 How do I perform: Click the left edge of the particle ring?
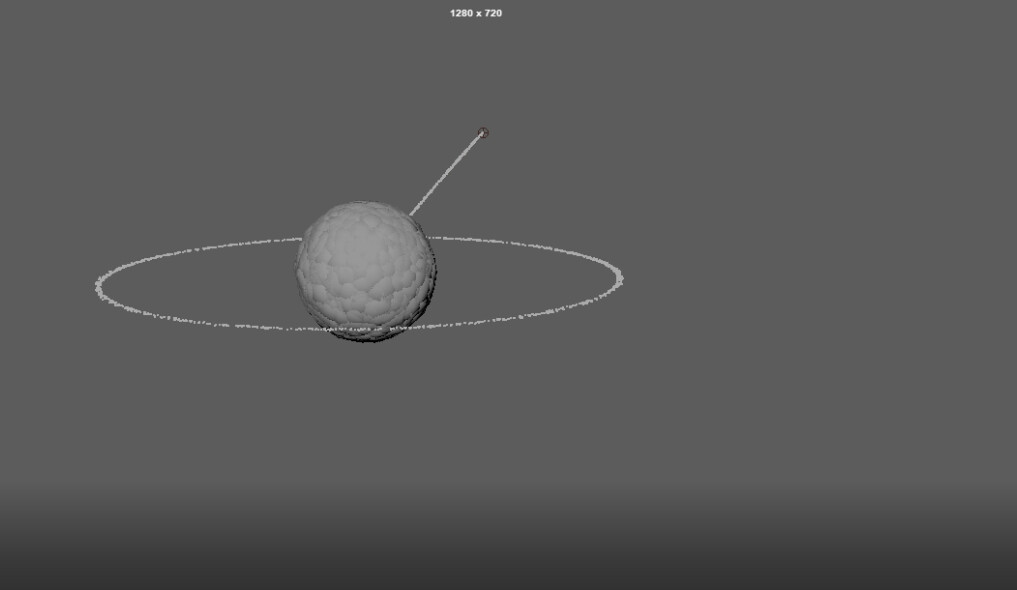click(96, 287)
